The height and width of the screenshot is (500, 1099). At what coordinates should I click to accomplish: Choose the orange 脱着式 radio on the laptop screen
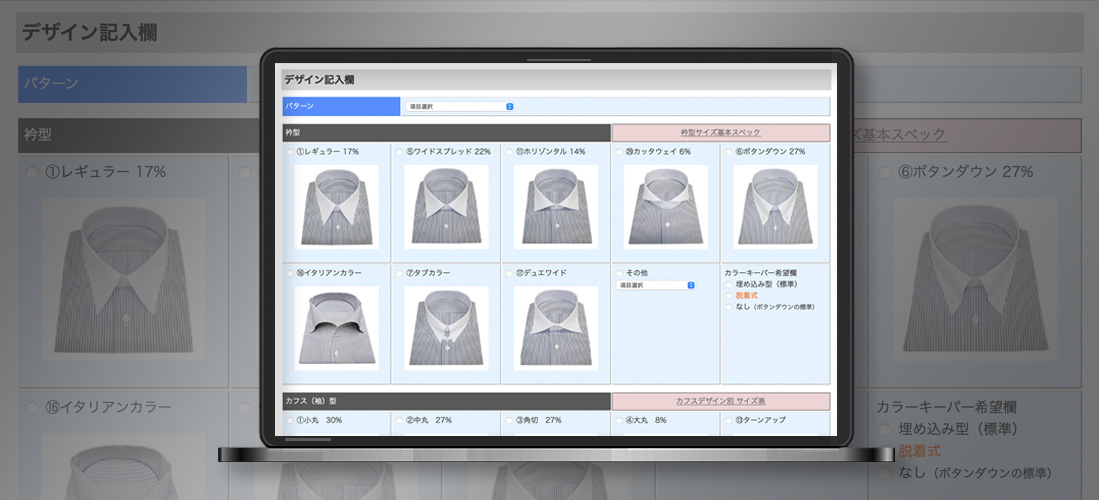[729, 295]
